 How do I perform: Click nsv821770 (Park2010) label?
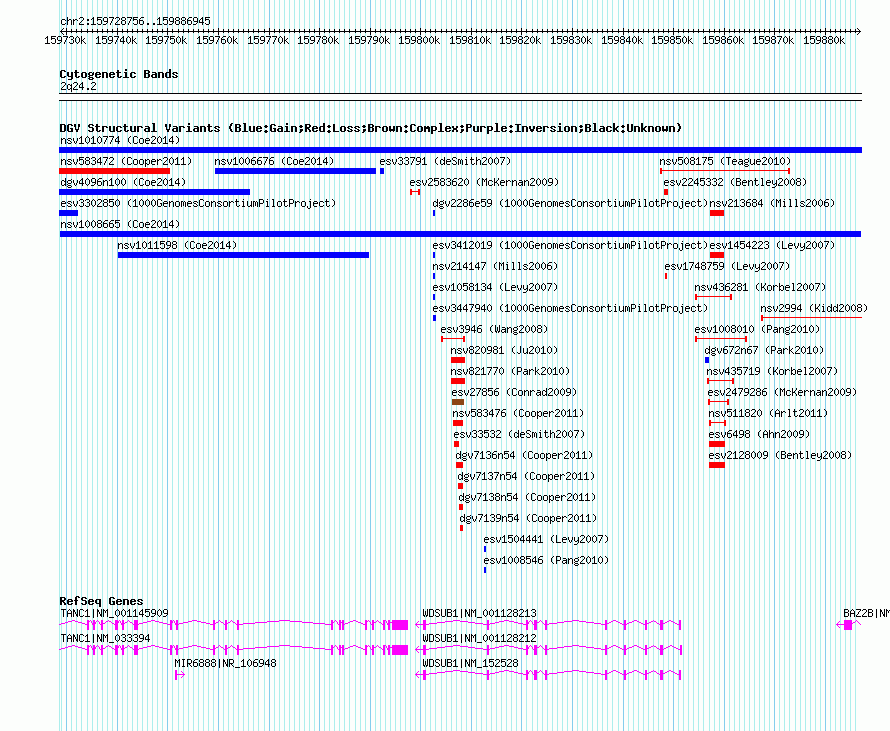point(510,371)
